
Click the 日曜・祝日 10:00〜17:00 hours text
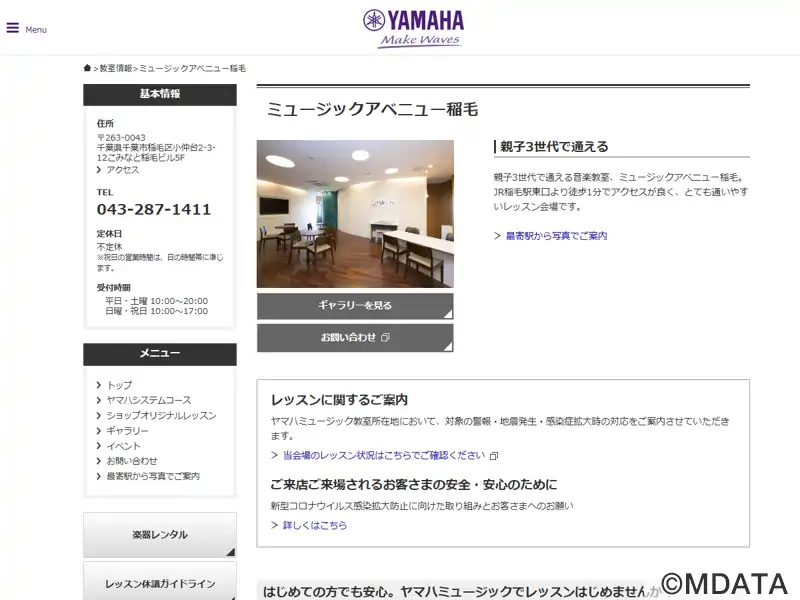tap(157, 311)
